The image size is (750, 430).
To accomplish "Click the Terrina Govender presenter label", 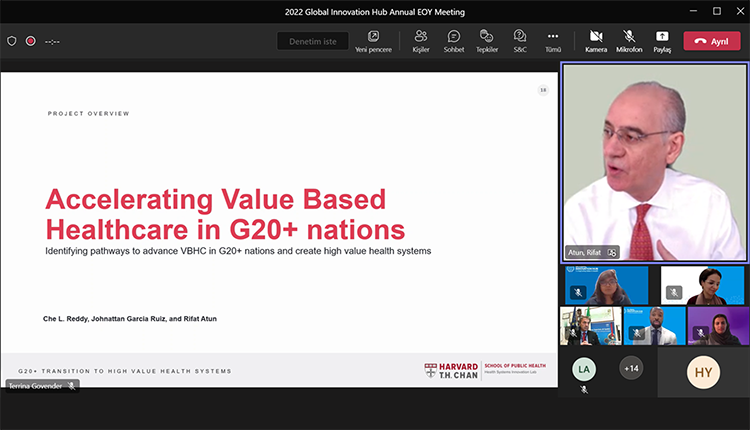I will [x=36, y=386].
